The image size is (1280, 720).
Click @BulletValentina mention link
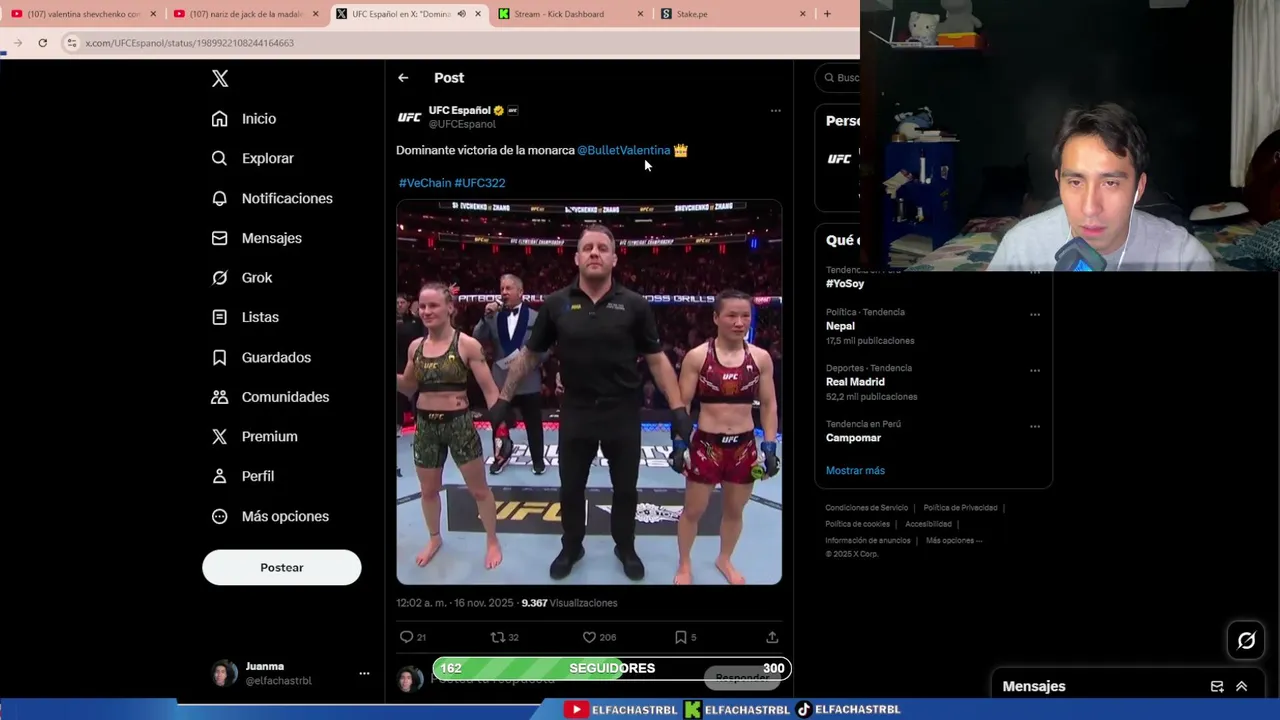623,150
